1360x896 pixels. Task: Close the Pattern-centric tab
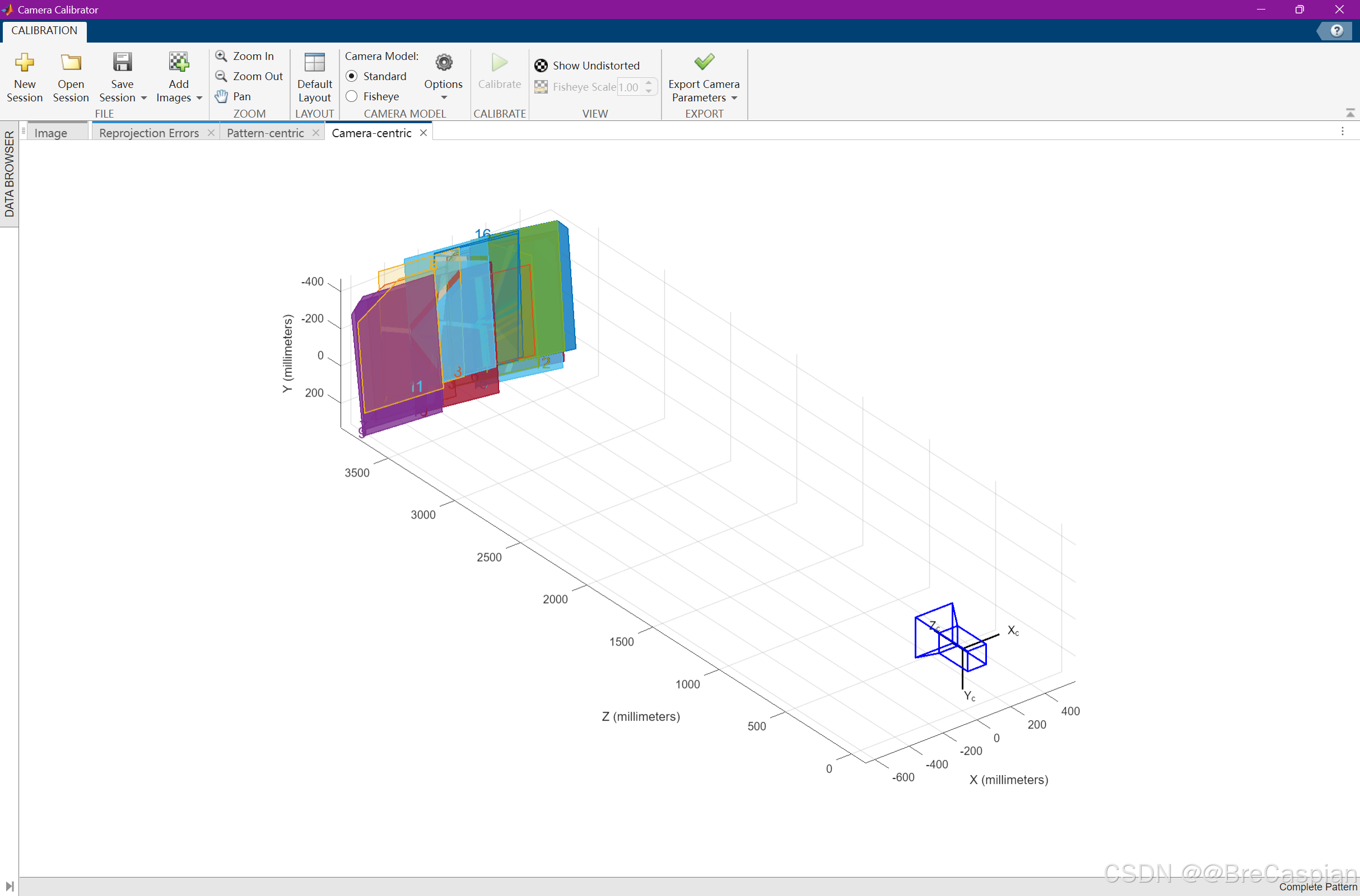[x=315, y=133]
